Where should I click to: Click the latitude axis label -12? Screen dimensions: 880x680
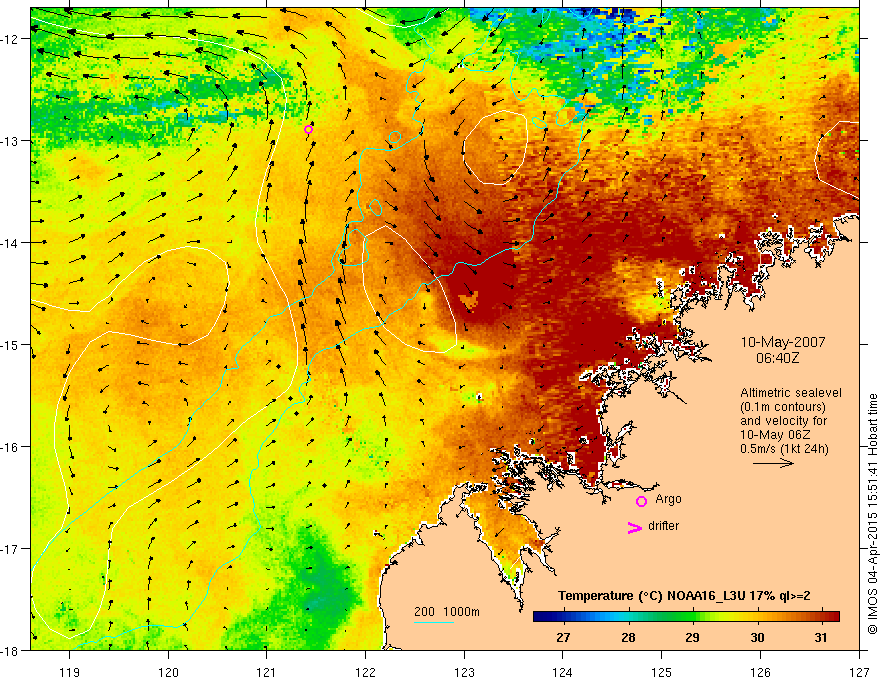tap(12, 39)
